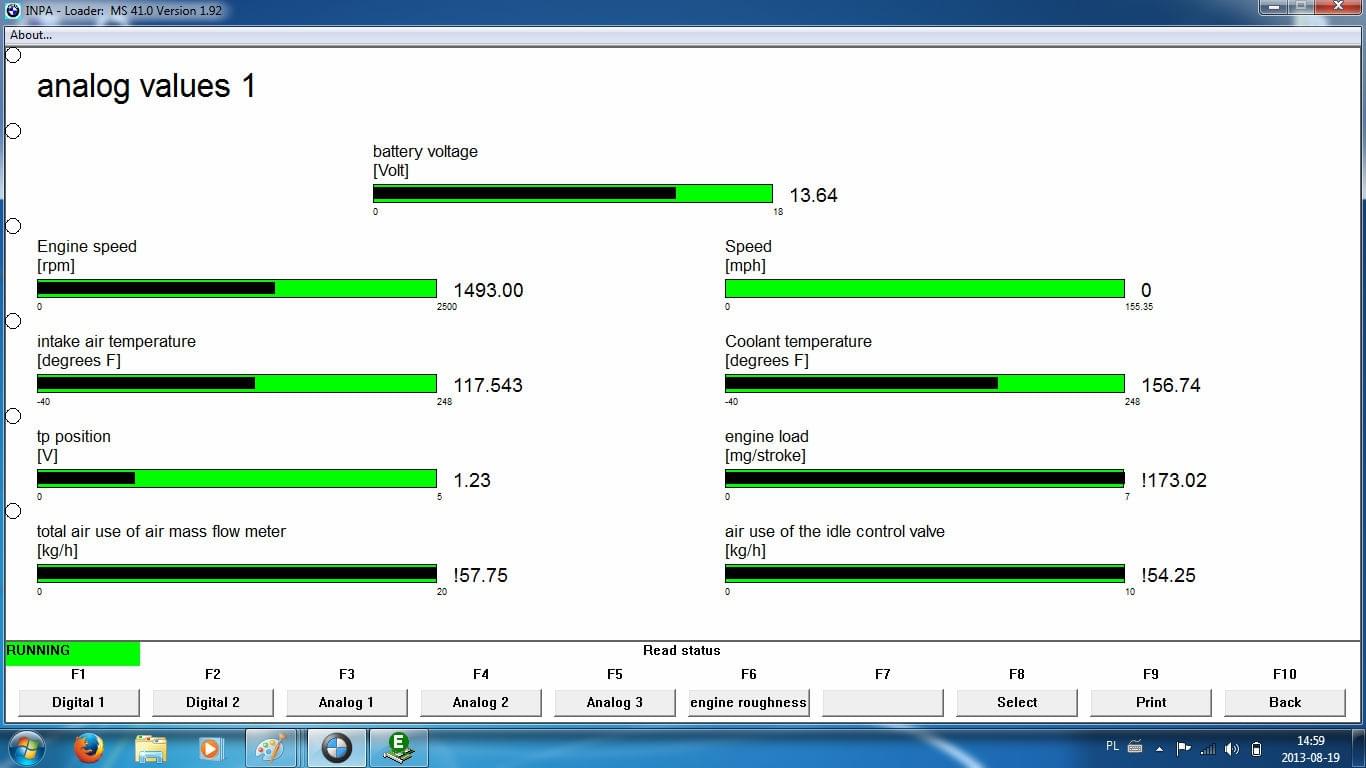Click the F6 key label

click(x=749, y=674)
